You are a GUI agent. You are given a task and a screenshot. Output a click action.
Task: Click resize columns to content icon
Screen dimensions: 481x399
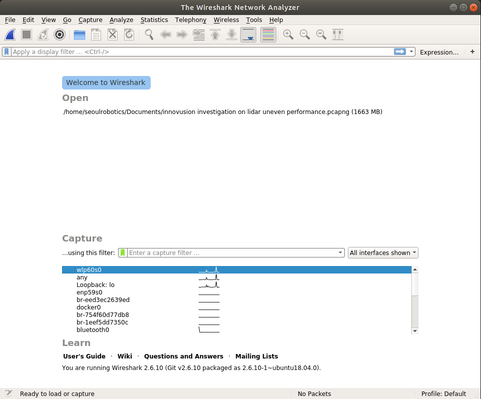click(x=338, y=35)
